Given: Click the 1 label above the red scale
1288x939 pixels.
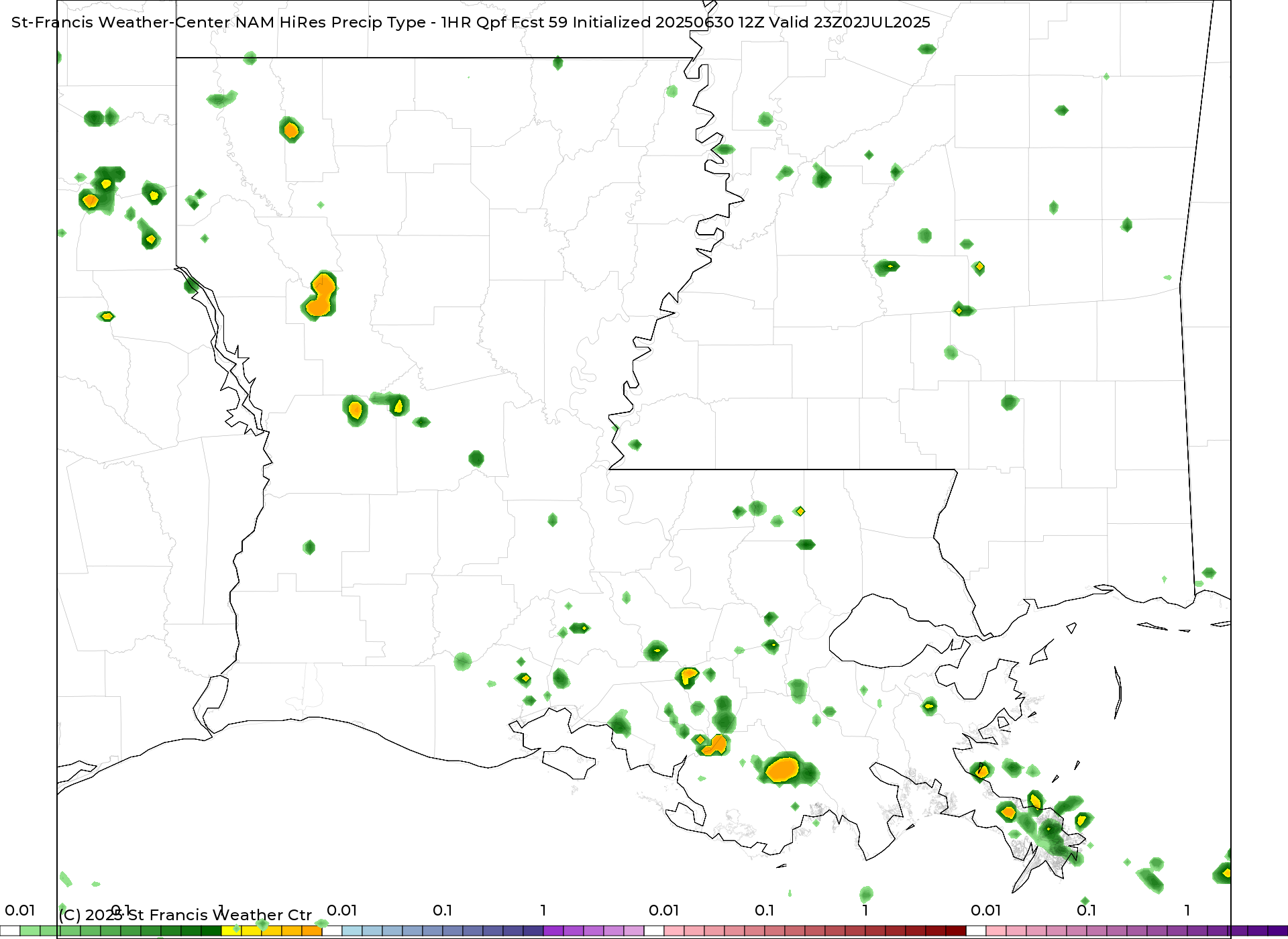Looking at the screenshot, I should coord(865,910).
